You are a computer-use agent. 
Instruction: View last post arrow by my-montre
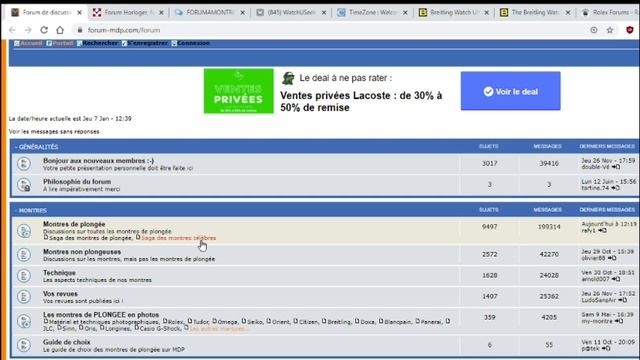coord(619,321)
